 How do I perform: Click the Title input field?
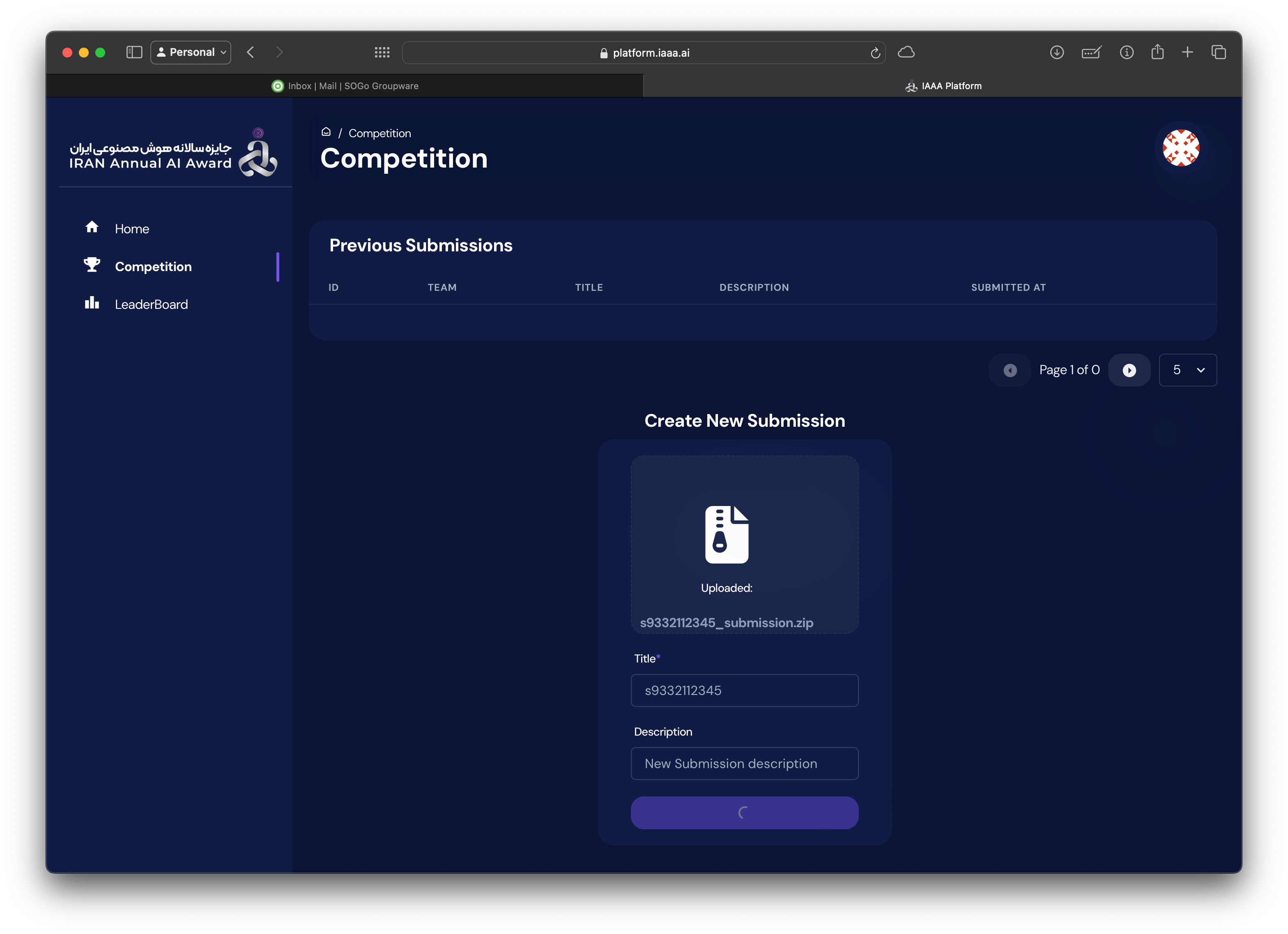[744, 690]
